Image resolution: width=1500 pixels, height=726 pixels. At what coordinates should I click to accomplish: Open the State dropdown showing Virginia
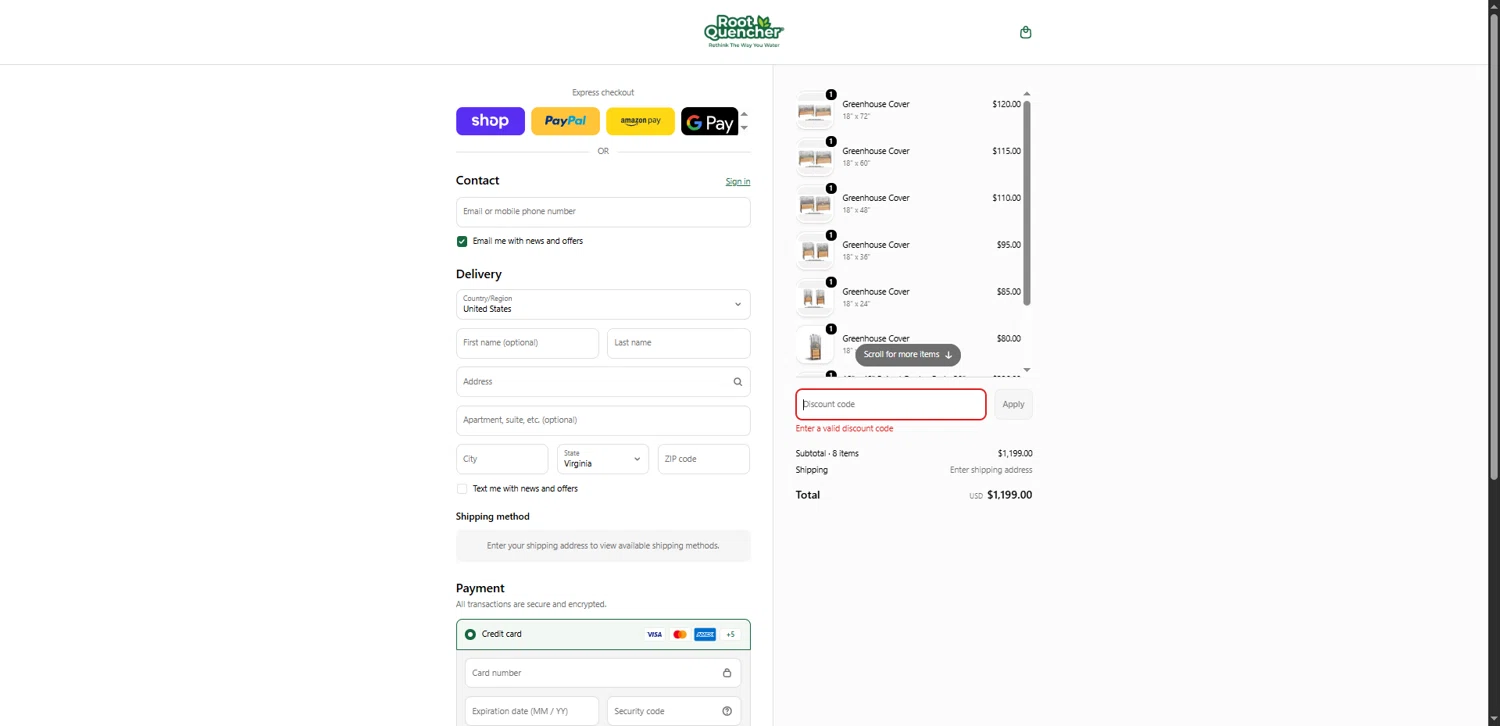[603, 459]
